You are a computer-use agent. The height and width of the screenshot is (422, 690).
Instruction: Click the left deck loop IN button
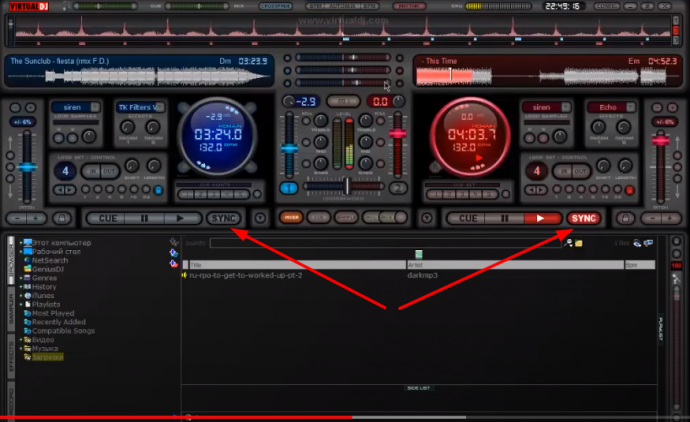pos(92,171)
